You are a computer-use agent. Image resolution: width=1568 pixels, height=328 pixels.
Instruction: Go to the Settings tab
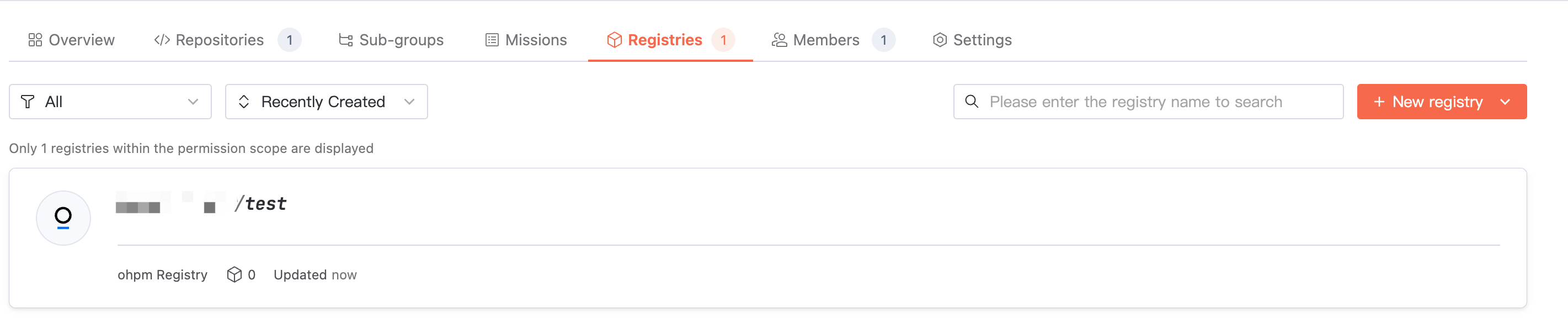982,40
